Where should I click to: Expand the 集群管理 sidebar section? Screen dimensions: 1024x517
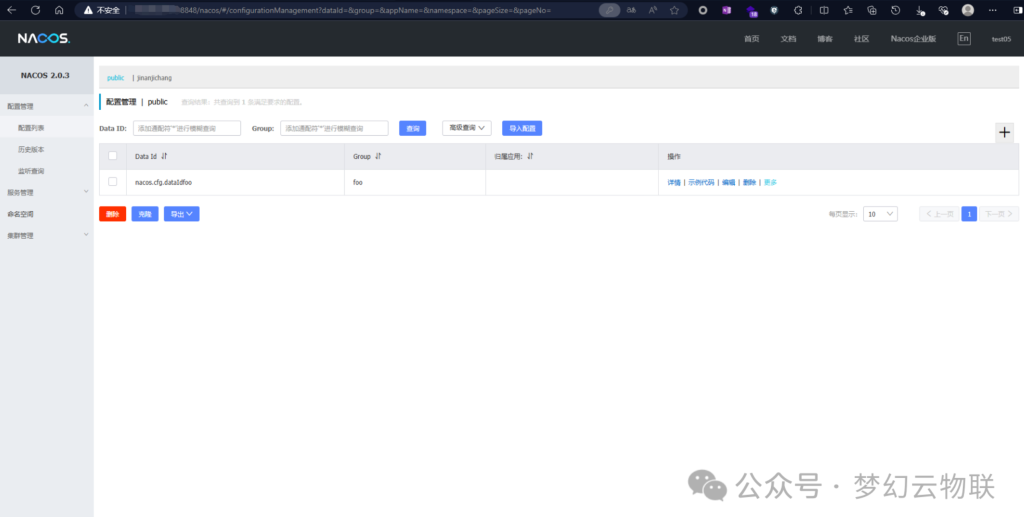coord(86,235)
